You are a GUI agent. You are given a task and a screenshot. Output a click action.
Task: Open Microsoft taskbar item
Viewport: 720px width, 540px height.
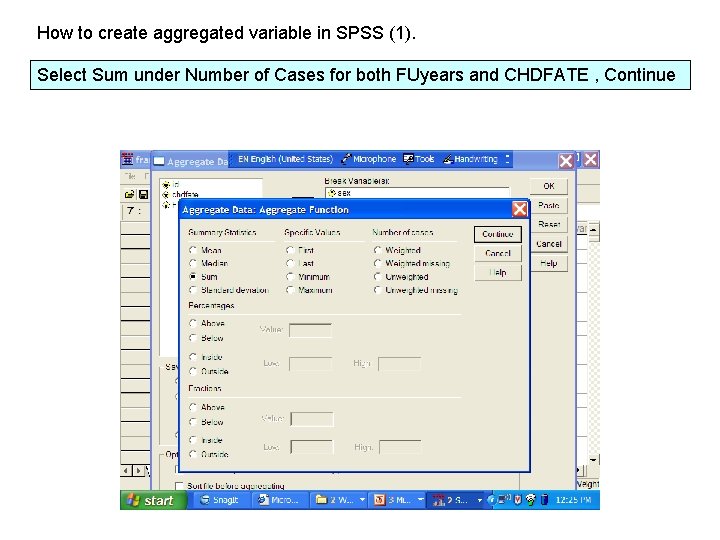278,500
